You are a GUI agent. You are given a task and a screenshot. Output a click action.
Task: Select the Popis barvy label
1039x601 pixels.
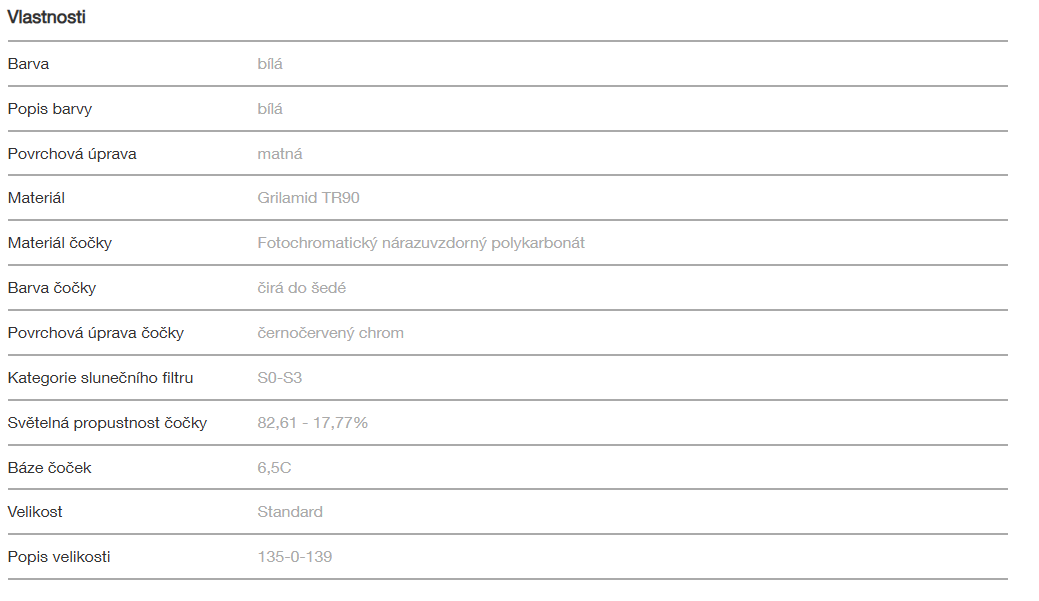49,109
